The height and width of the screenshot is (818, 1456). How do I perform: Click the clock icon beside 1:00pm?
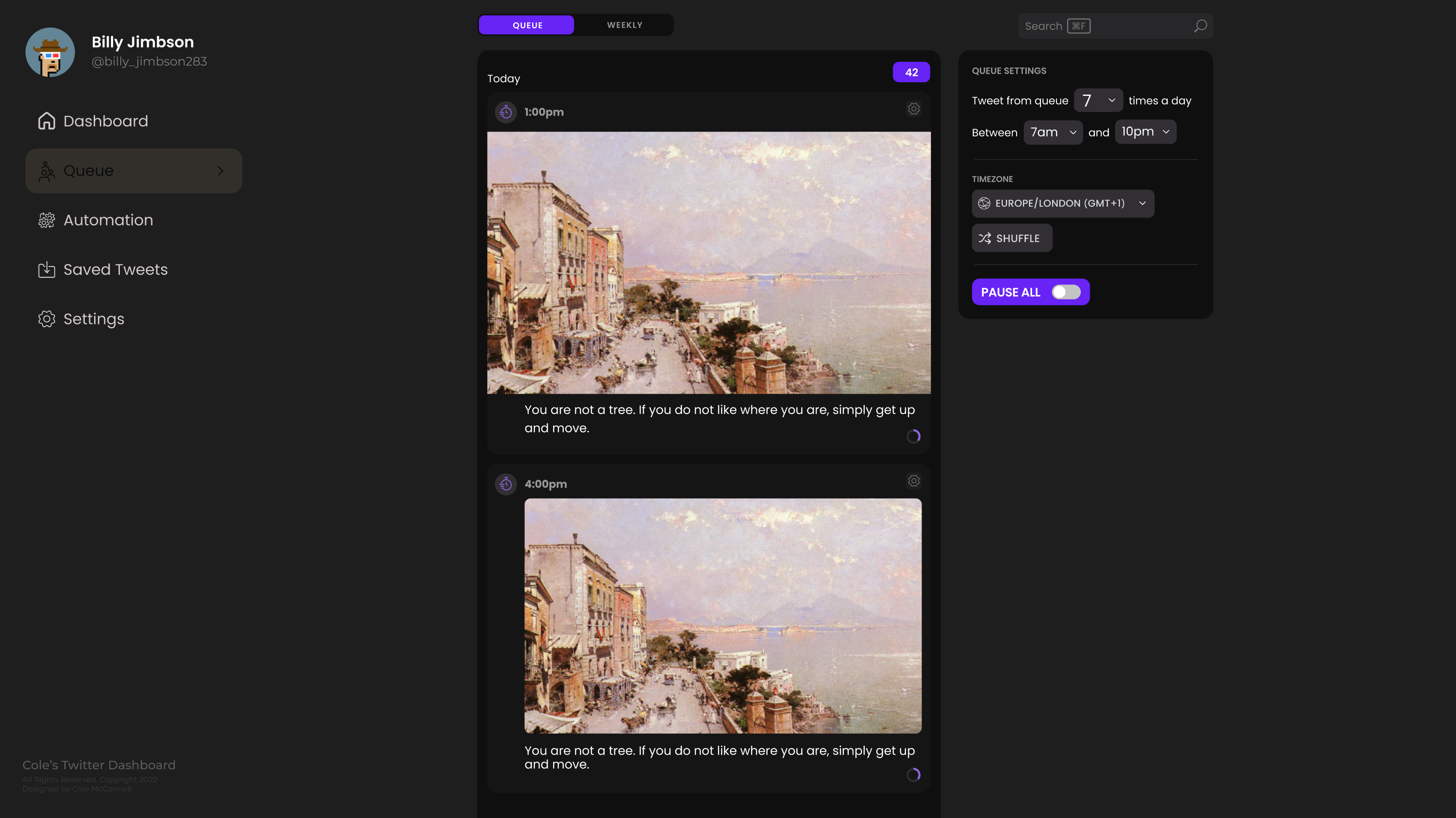coord(505,112)
